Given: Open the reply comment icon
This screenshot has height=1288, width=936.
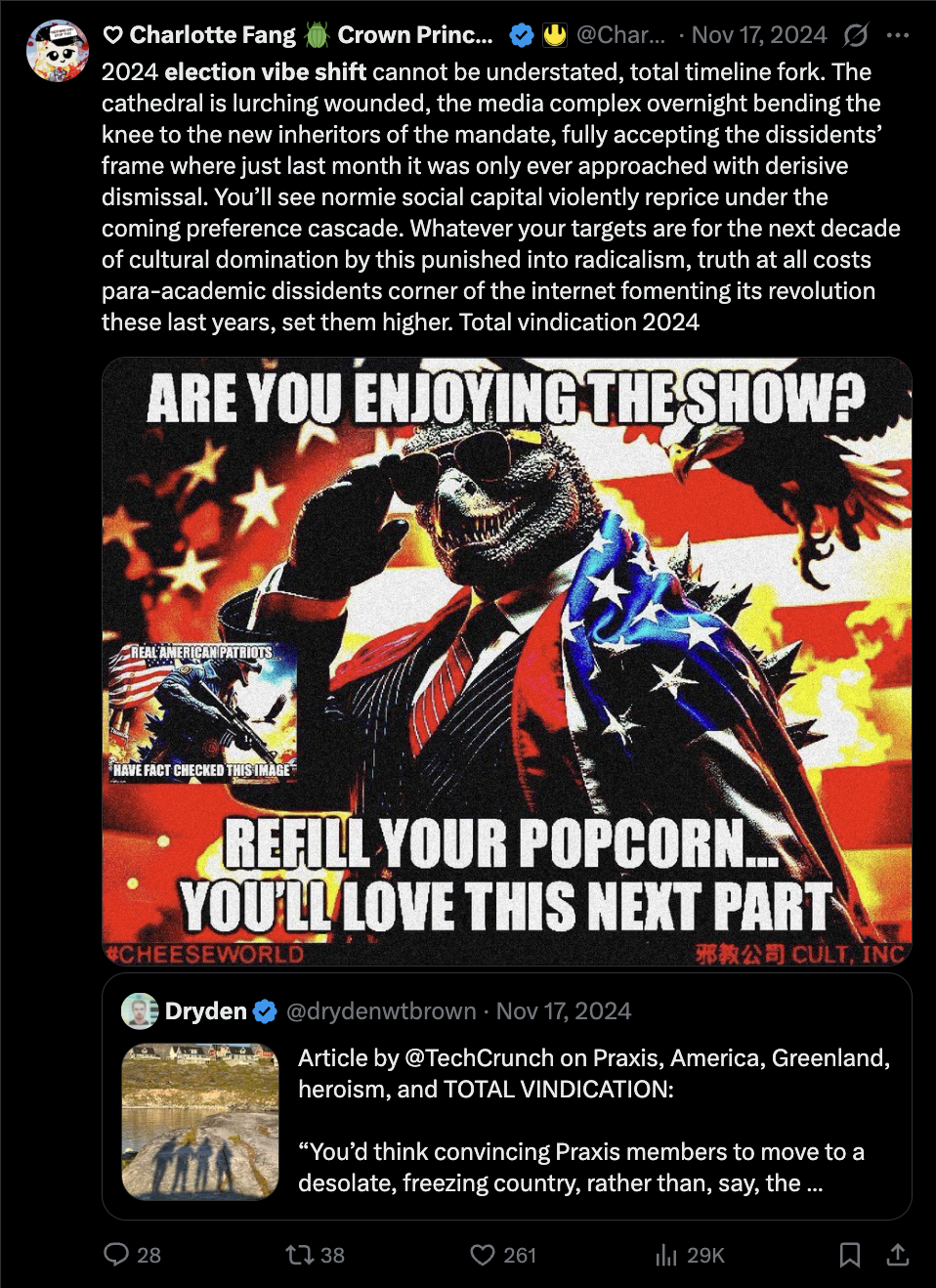Looking at the screenshot, I should (x=117, y=1255).
